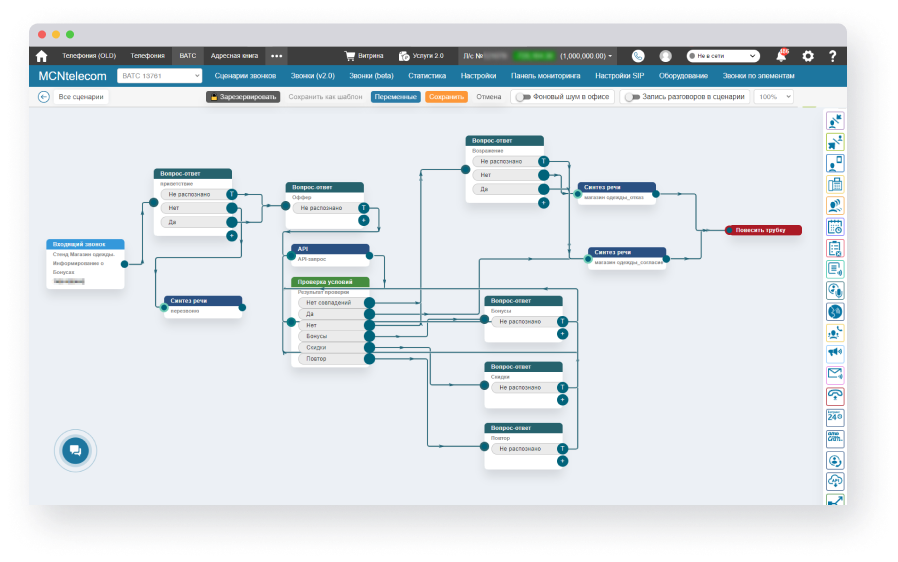This screenshot has width=898, height=562.
Task: Open Оборудование menu item
Action: point(683,76)
